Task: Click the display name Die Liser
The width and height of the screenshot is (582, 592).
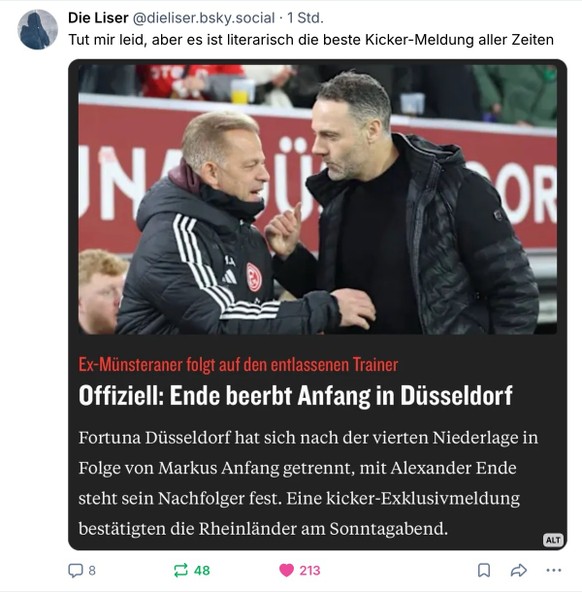Action: [x=98, y=18]
